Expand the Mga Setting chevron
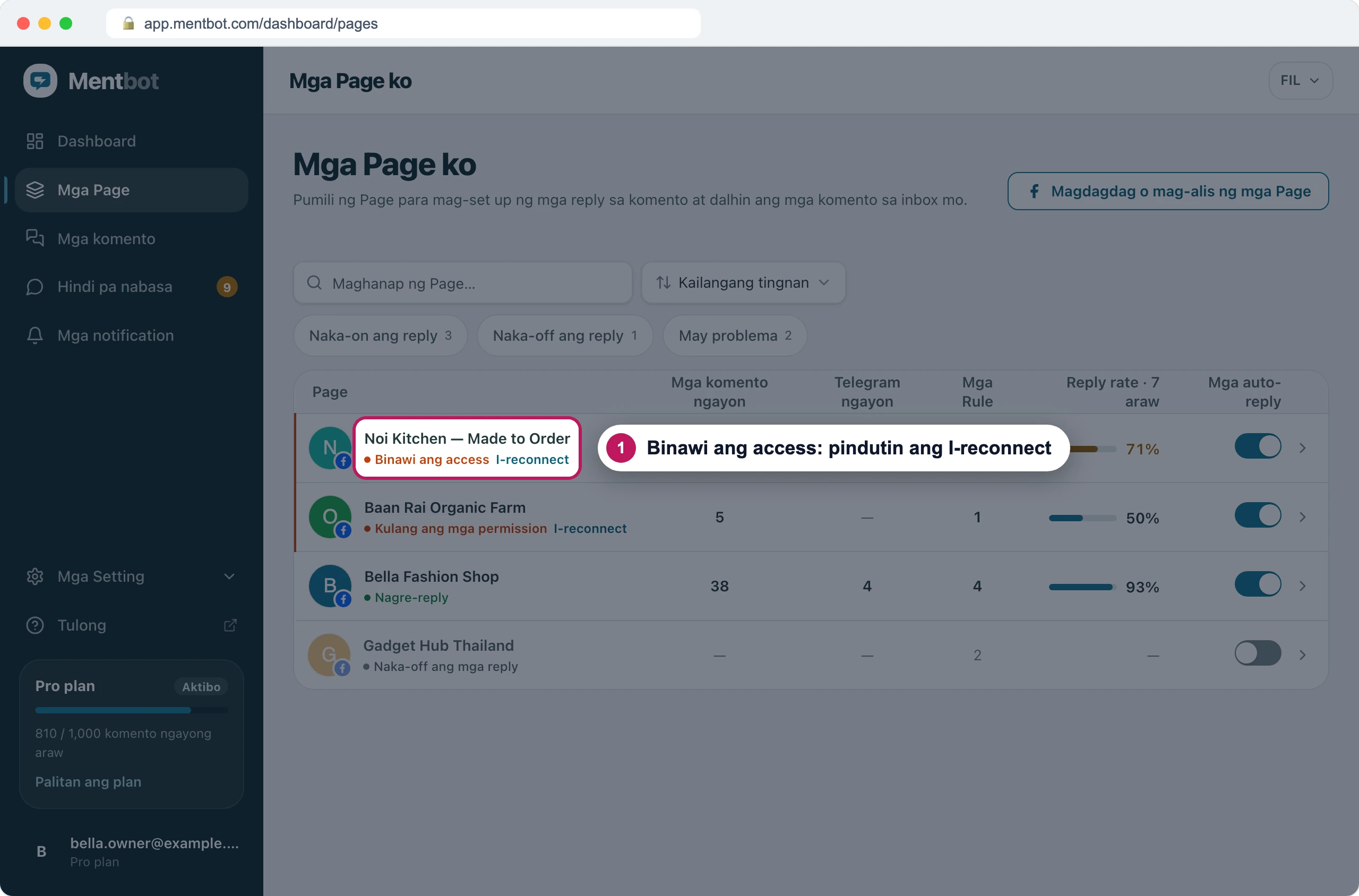Viewport: 1359px width, 896px height. 229,576
